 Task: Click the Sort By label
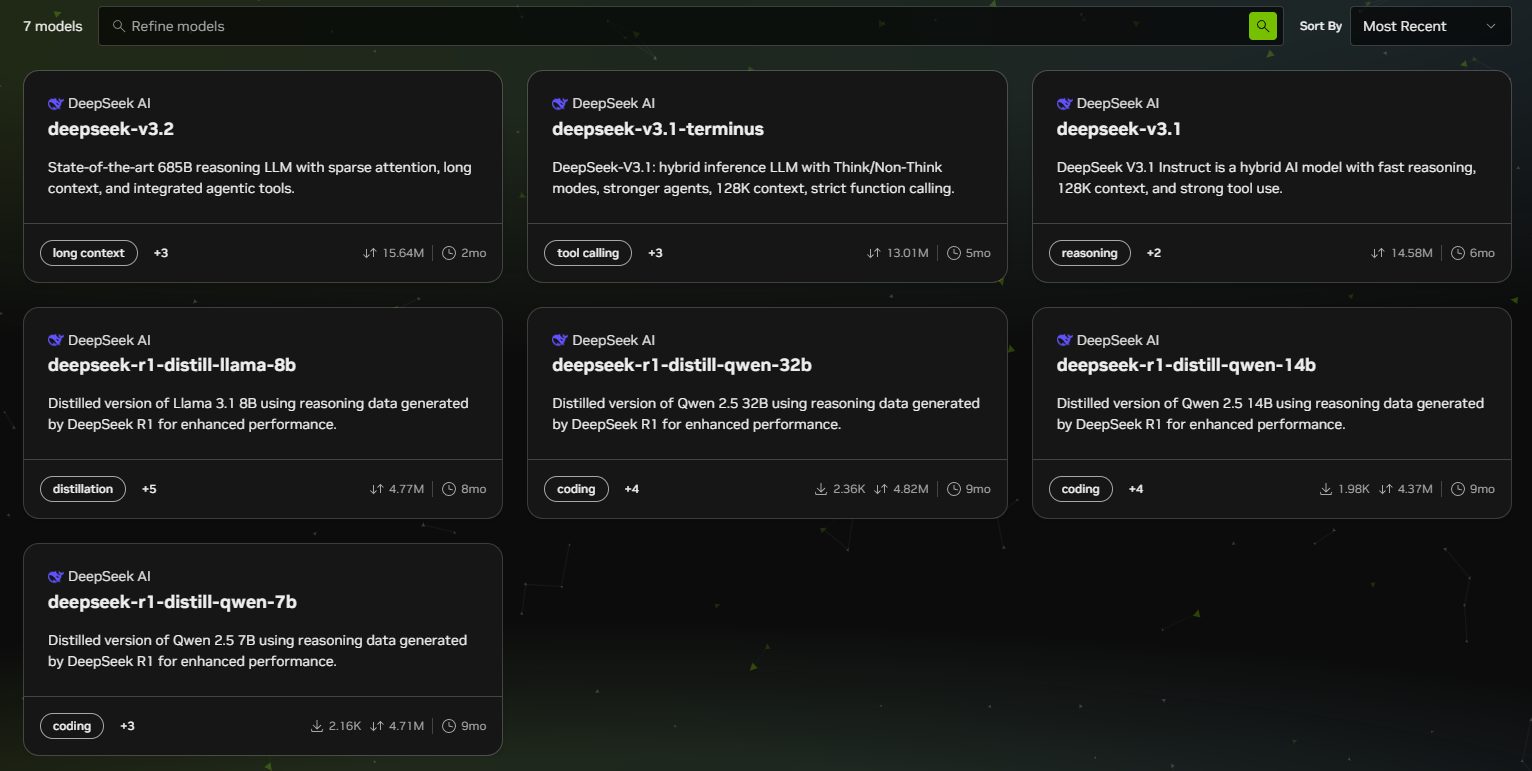coord(1321,26)
